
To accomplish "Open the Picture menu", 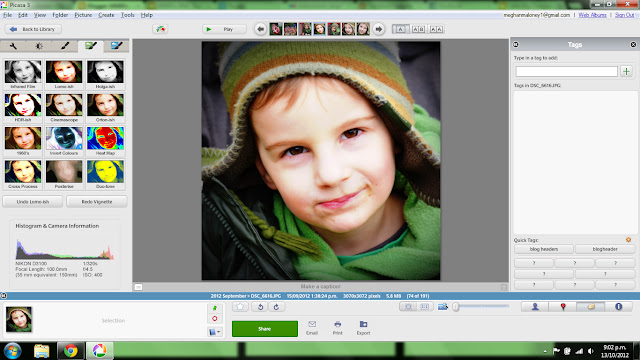I will coord(83,15).
